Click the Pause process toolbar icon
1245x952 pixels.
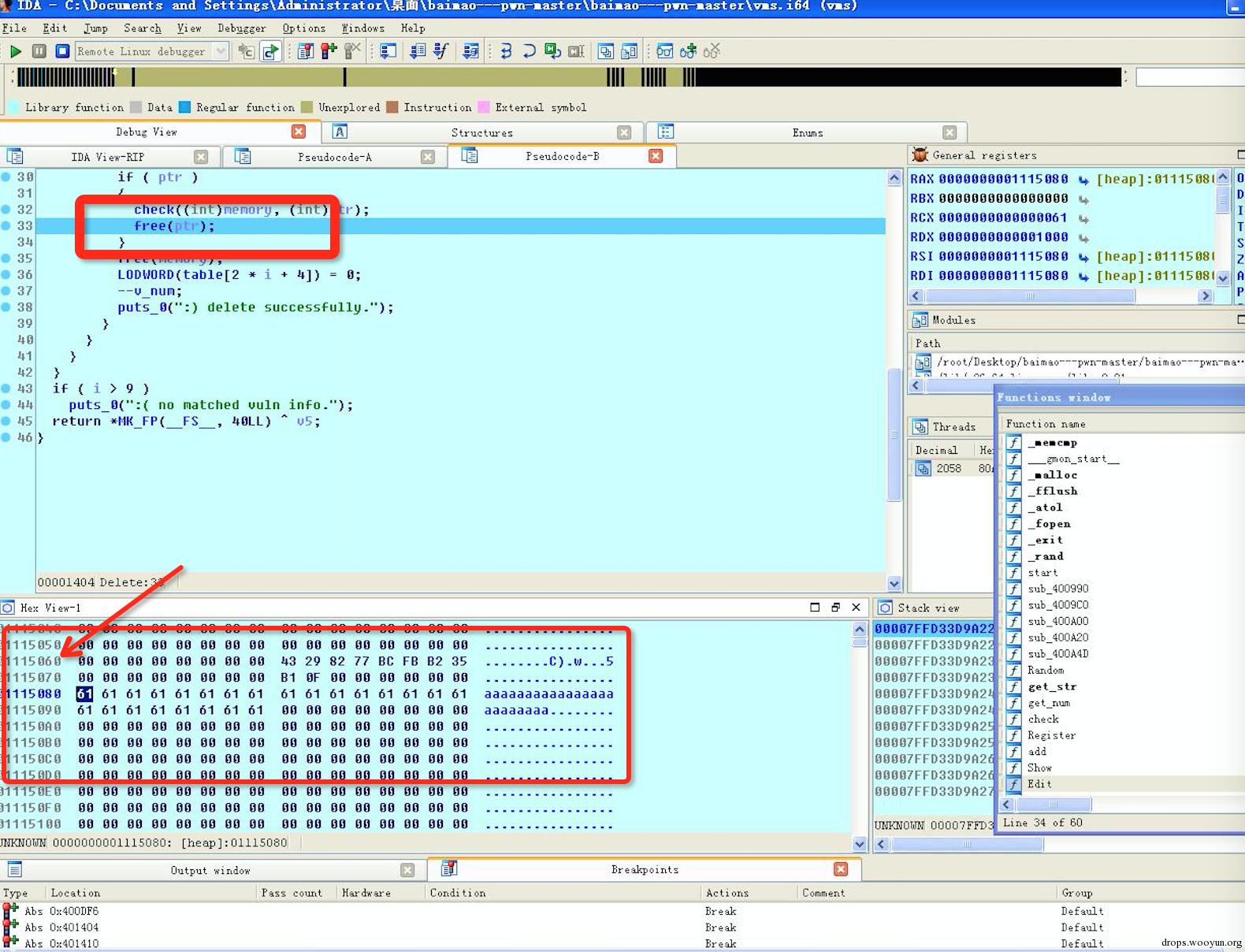(x=39, y=52)
